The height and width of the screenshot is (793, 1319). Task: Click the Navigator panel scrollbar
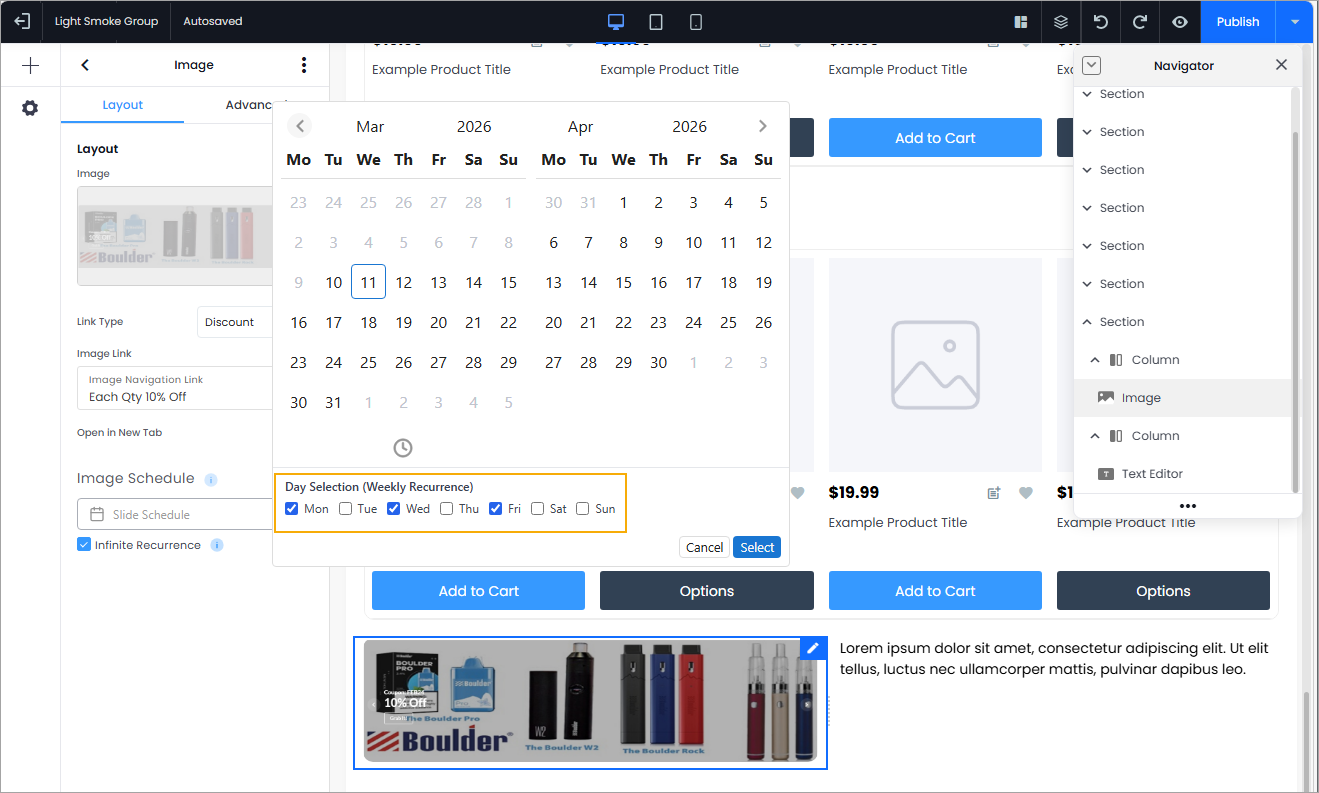[1296, 312]
